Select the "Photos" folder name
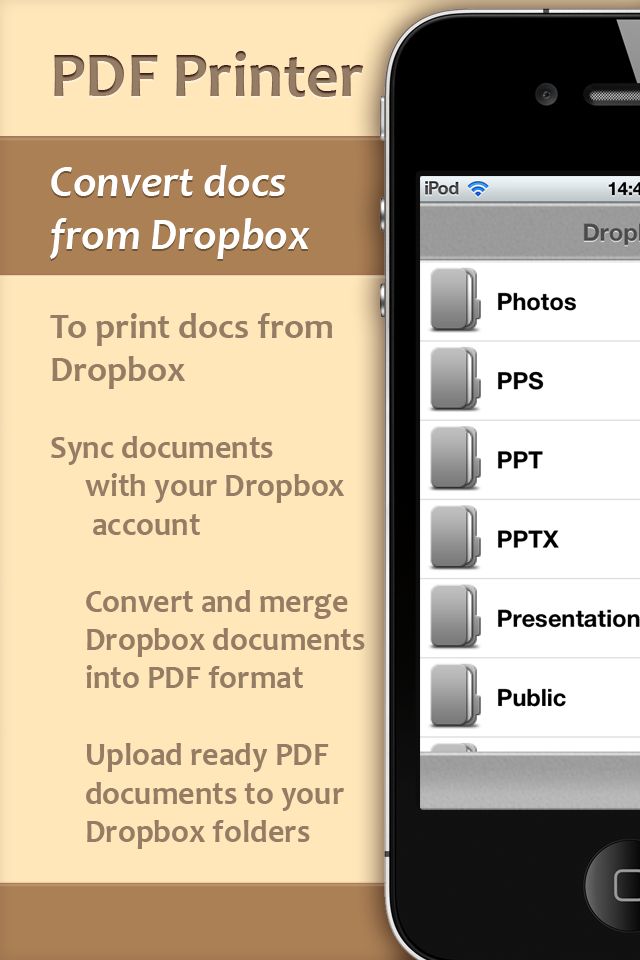This screenshot has height=960, width=640. click(536, 302)
